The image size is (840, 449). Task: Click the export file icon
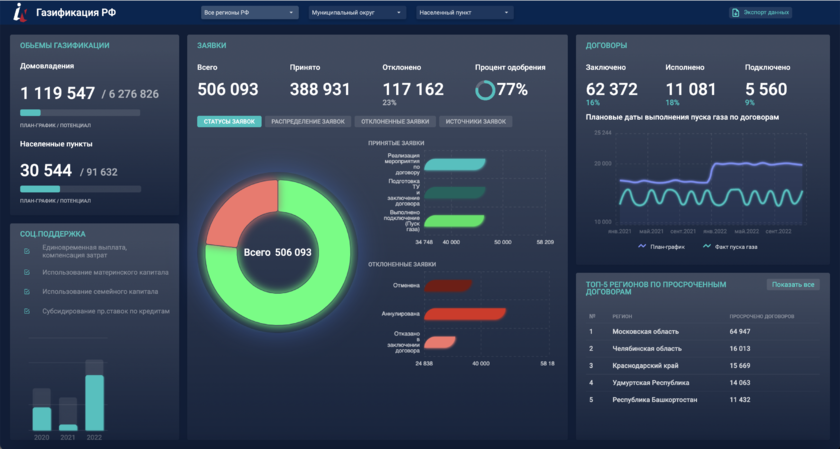[736, 13]
